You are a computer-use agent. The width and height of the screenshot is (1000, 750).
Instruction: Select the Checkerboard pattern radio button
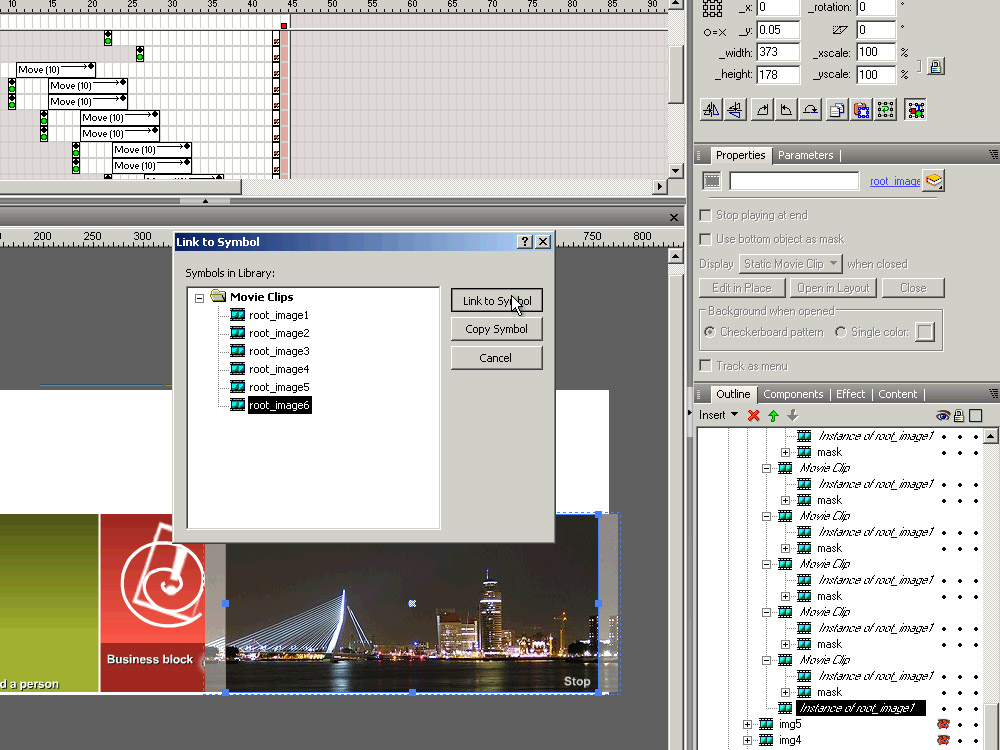tap(710, 332)
